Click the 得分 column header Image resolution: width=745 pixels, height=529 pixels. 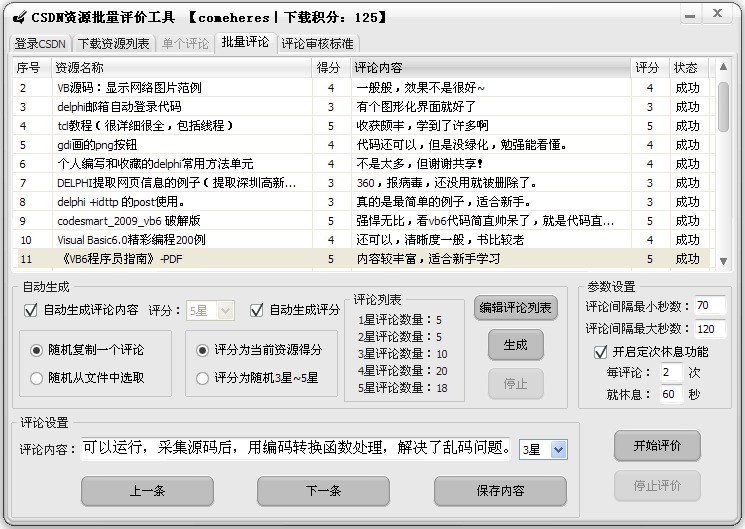[x=331, y=67]
